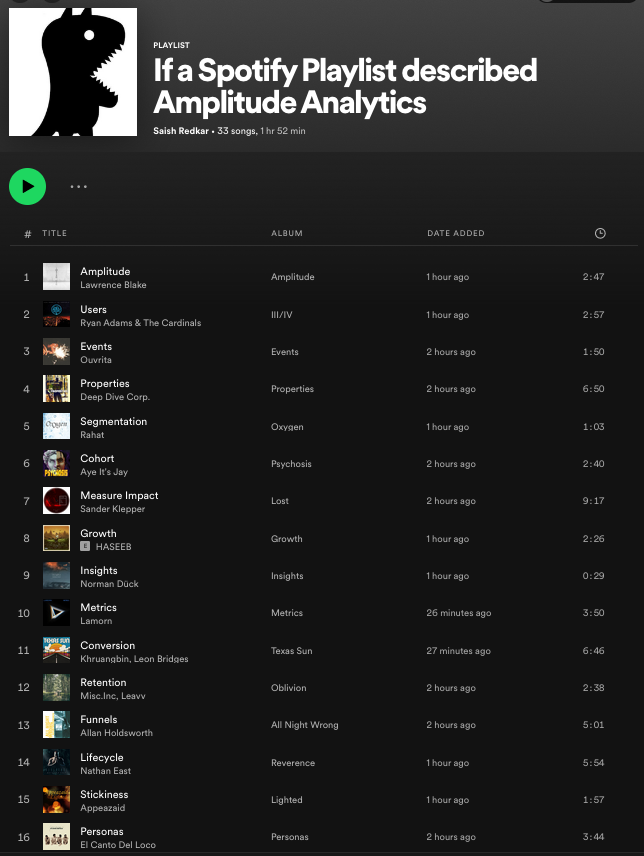Image resolution: width=644 pixels, height=856 pixels.
Task: Click the Psychosis album art for Cohort
Action: pos(56,463)
